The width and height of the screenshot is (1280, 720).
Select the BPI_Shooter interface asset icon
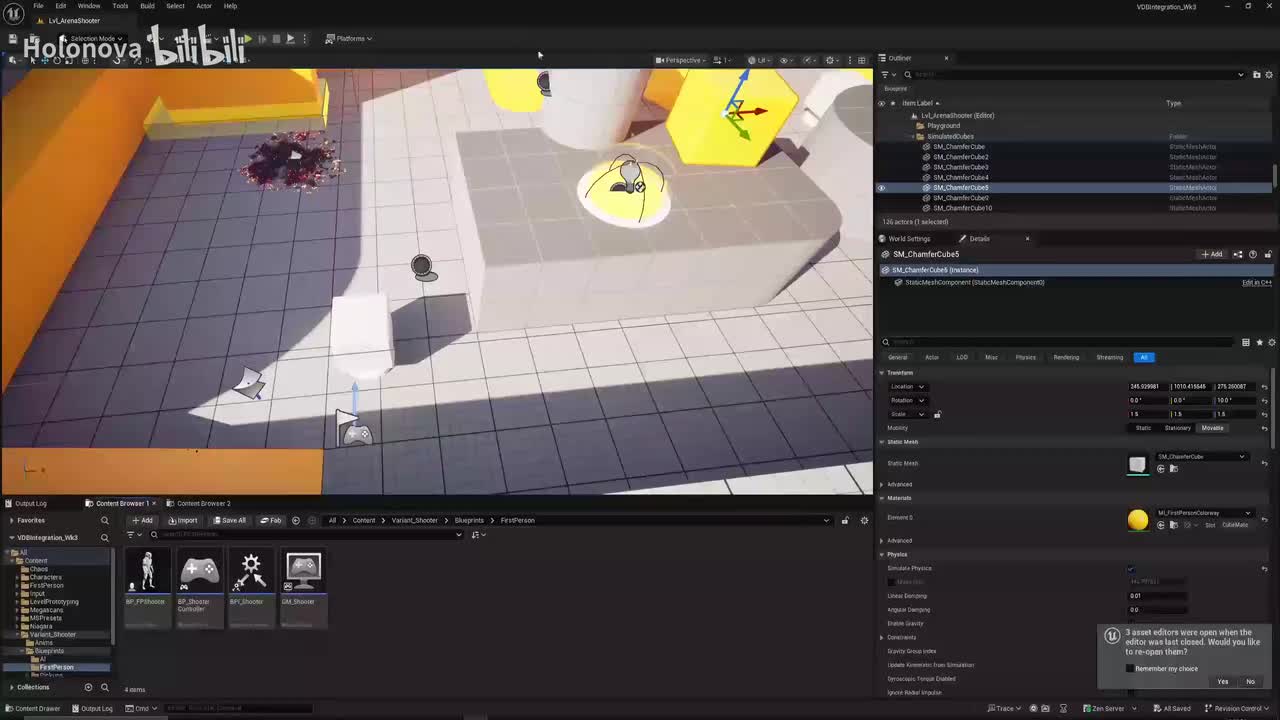click(x=251, y=572)
